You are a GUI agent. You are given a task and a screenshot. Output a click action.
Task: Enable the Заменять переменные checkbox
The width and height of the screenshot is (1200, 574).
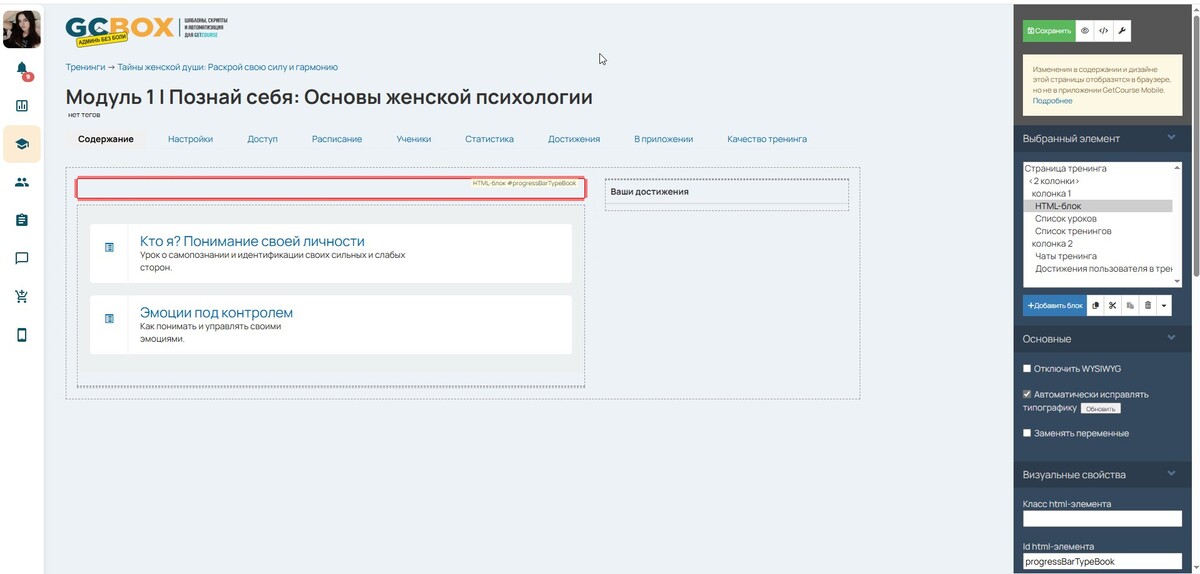[1027, 433]
